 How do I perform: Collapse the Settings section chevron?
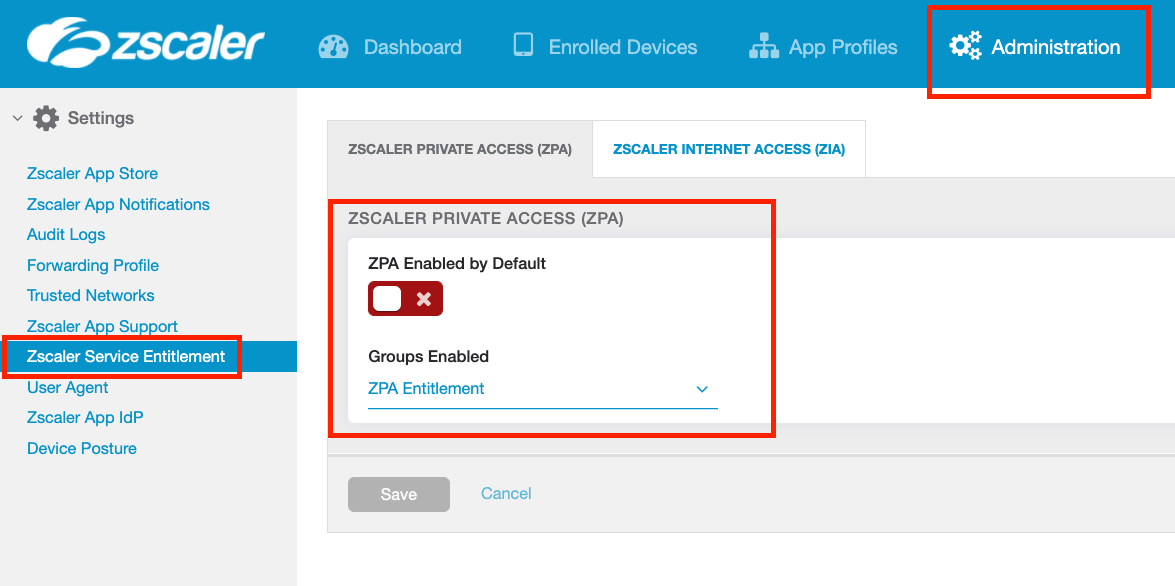[17, 118]
